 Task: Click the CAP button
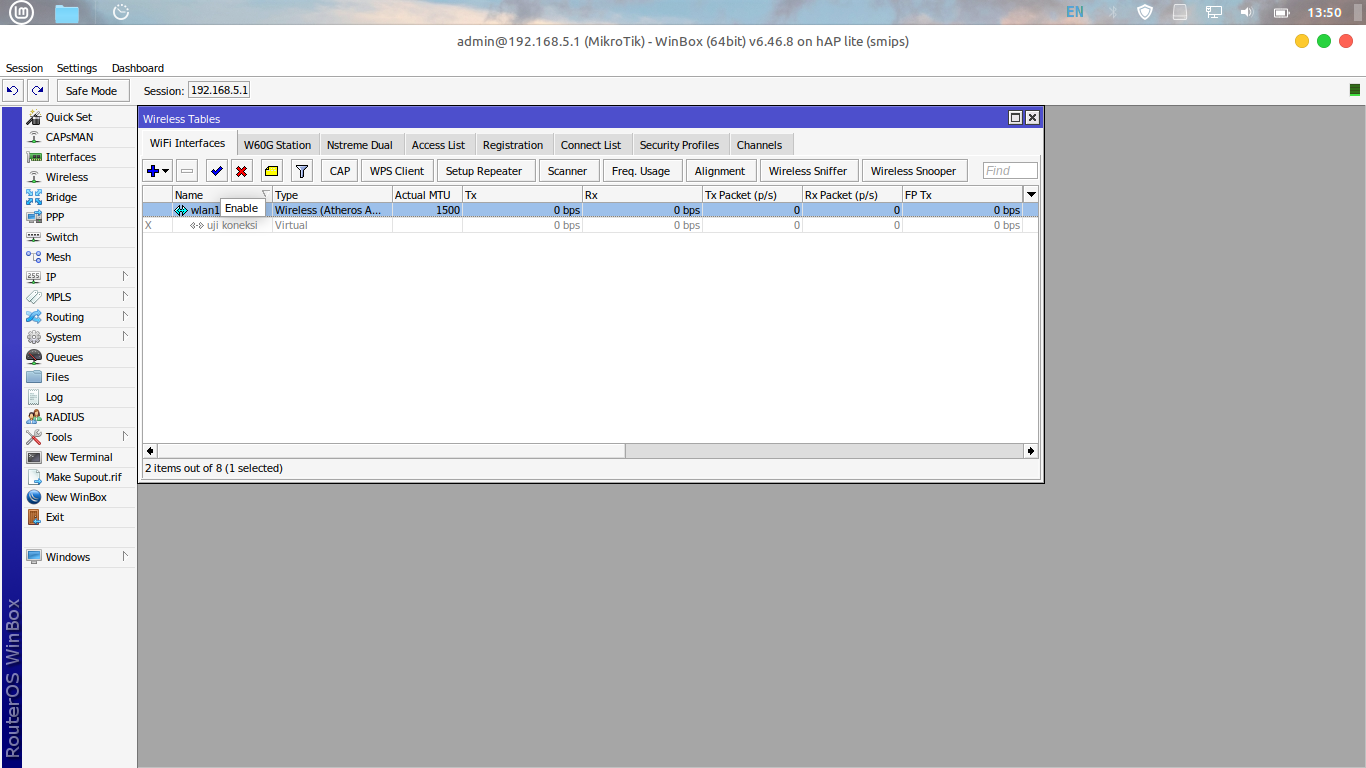[340, 171]
